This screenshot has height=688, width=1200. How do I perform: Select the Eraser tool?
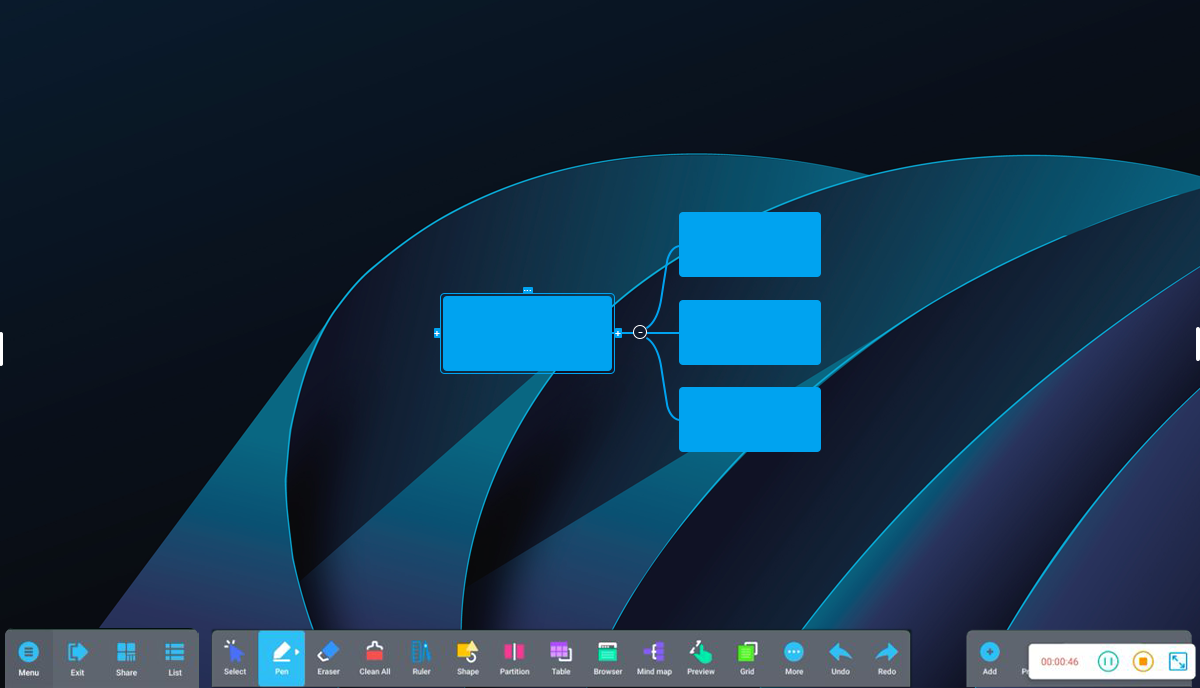point(328,656)
